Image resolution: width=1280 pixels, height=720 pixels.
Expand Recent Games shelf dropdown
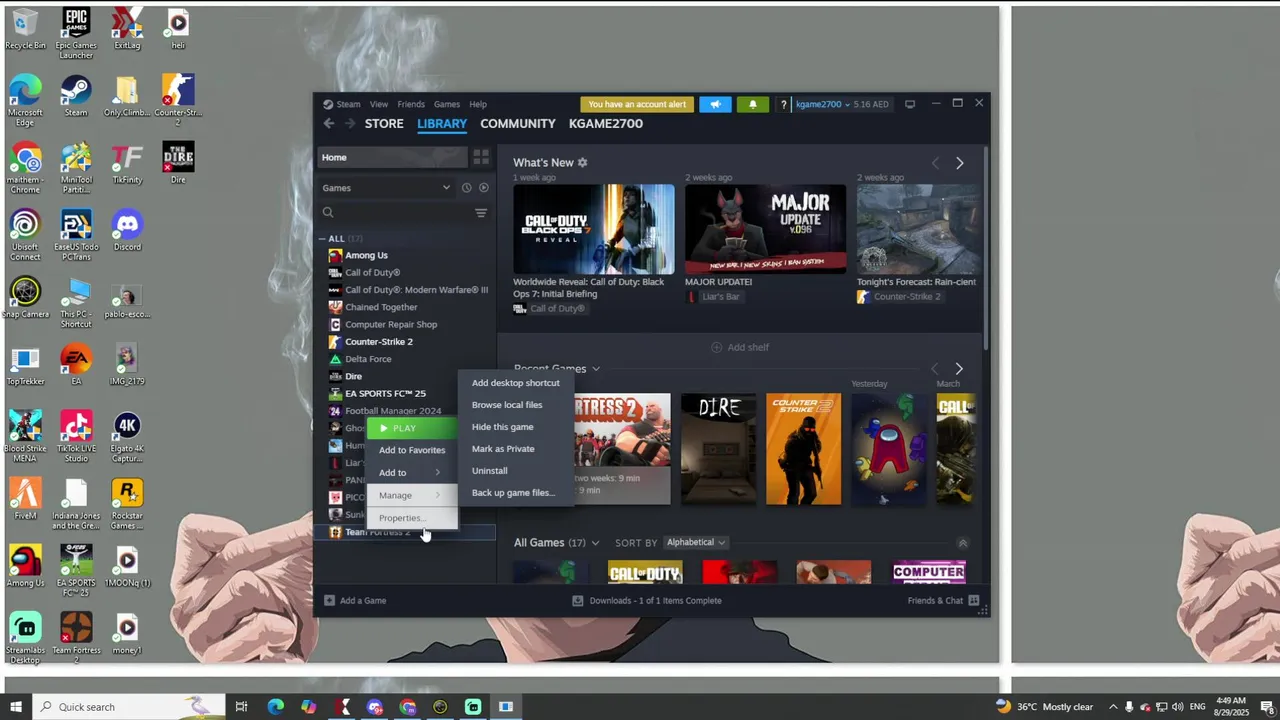[x=596, y=369]
